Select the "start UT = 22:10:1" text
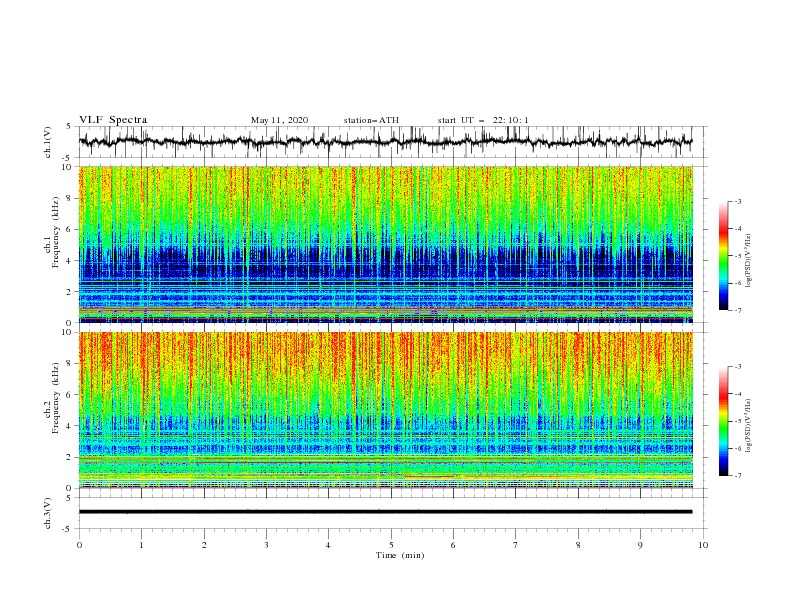Image resolution: width=792 pixels, height=612 pixels. click(x=483, y=120)
